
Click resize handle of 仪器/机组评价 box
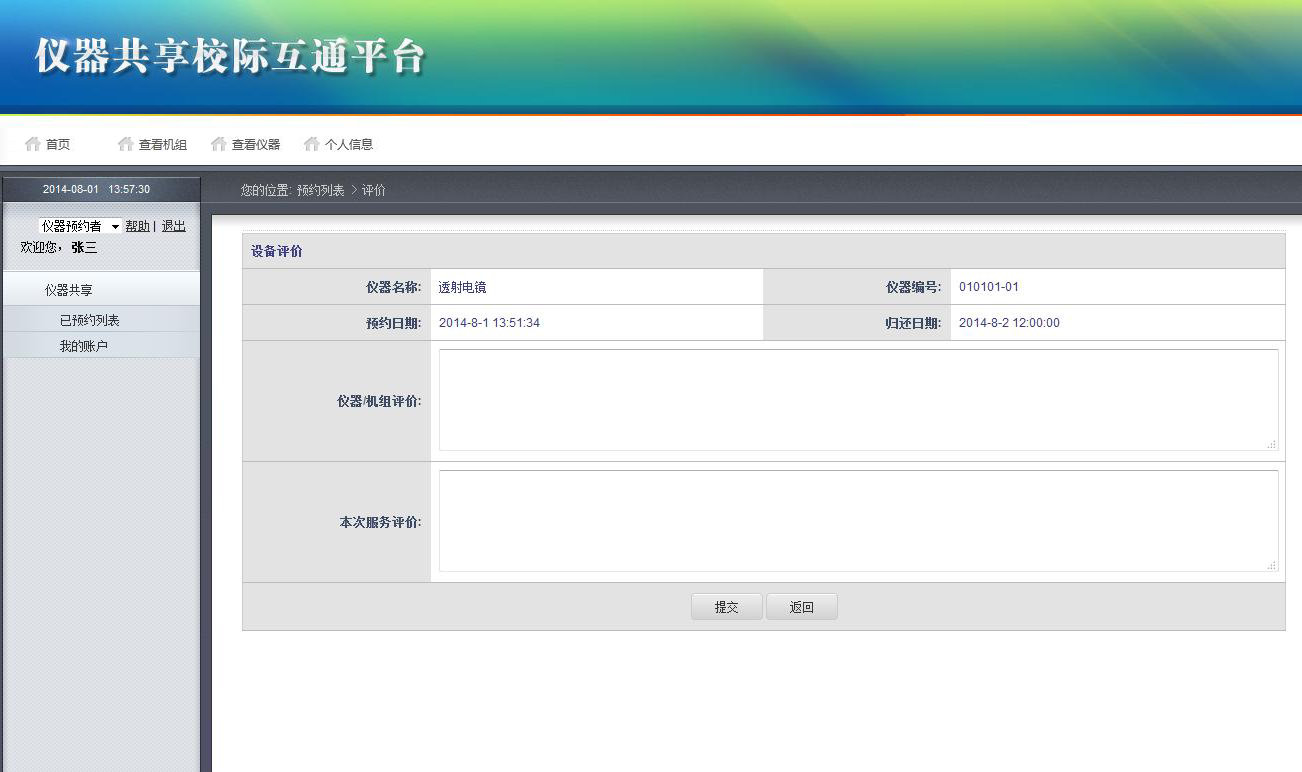coord(1272,444)
